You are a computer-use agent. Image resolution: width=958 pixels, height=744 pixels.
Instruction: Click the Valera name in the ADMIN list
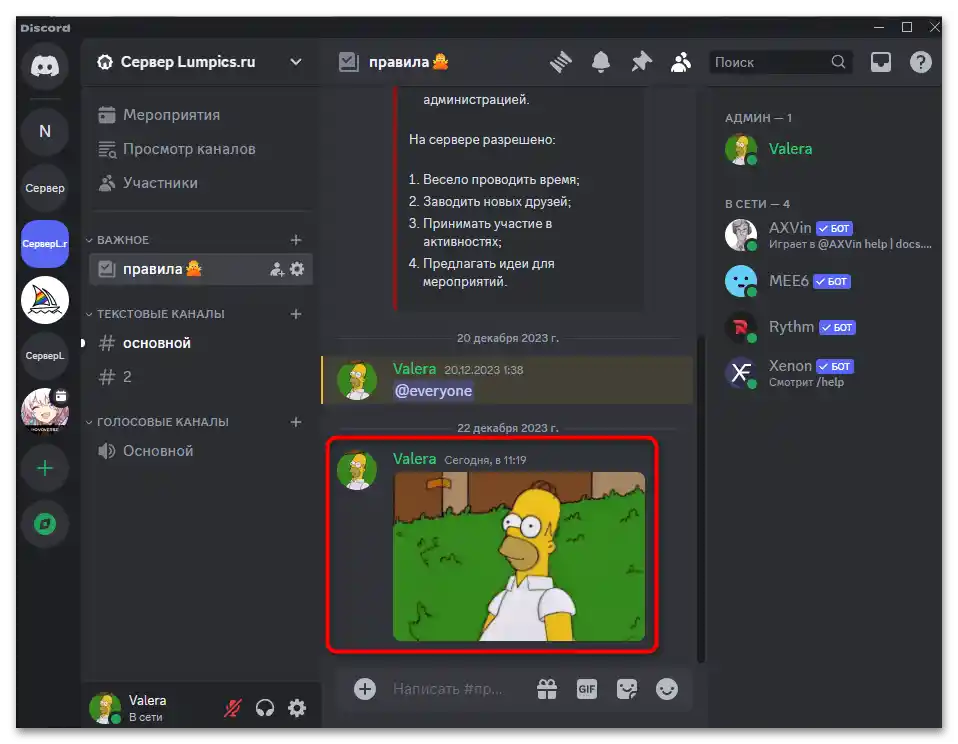[791, 148]
